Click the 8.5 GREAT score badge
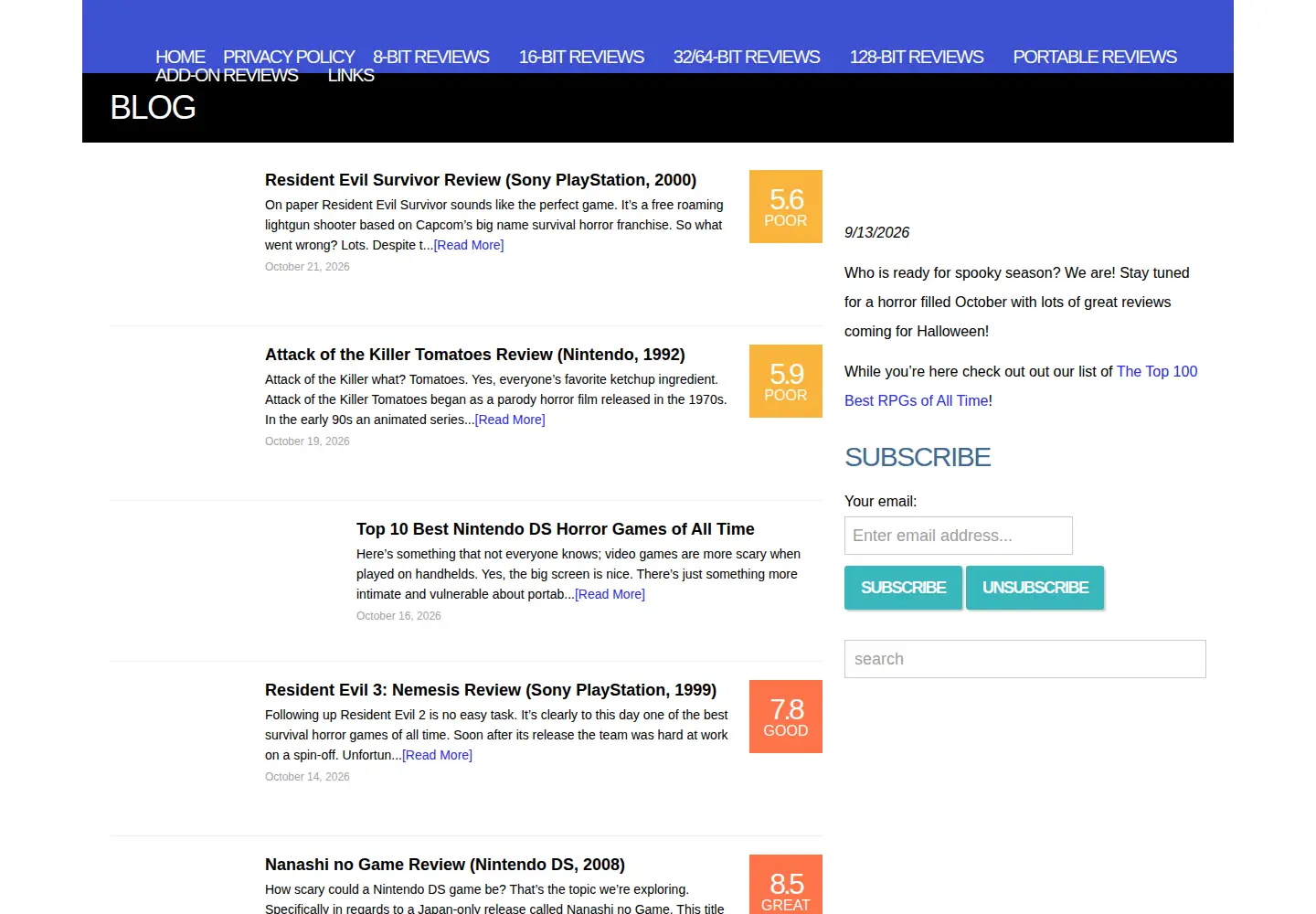This screenshot has width=1316, height=914. (x=786, y=885)
